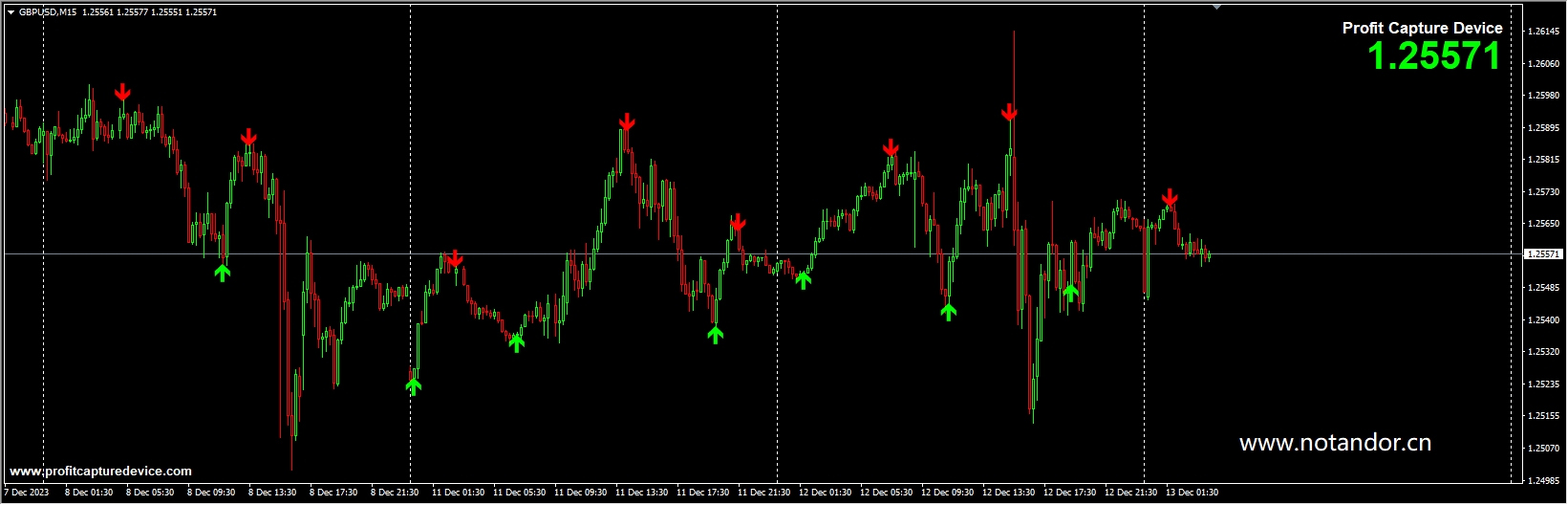Click the current price tag 1.25571 on price axis
Viewport: 1568px width, 505px height.
click(1542, 254)
